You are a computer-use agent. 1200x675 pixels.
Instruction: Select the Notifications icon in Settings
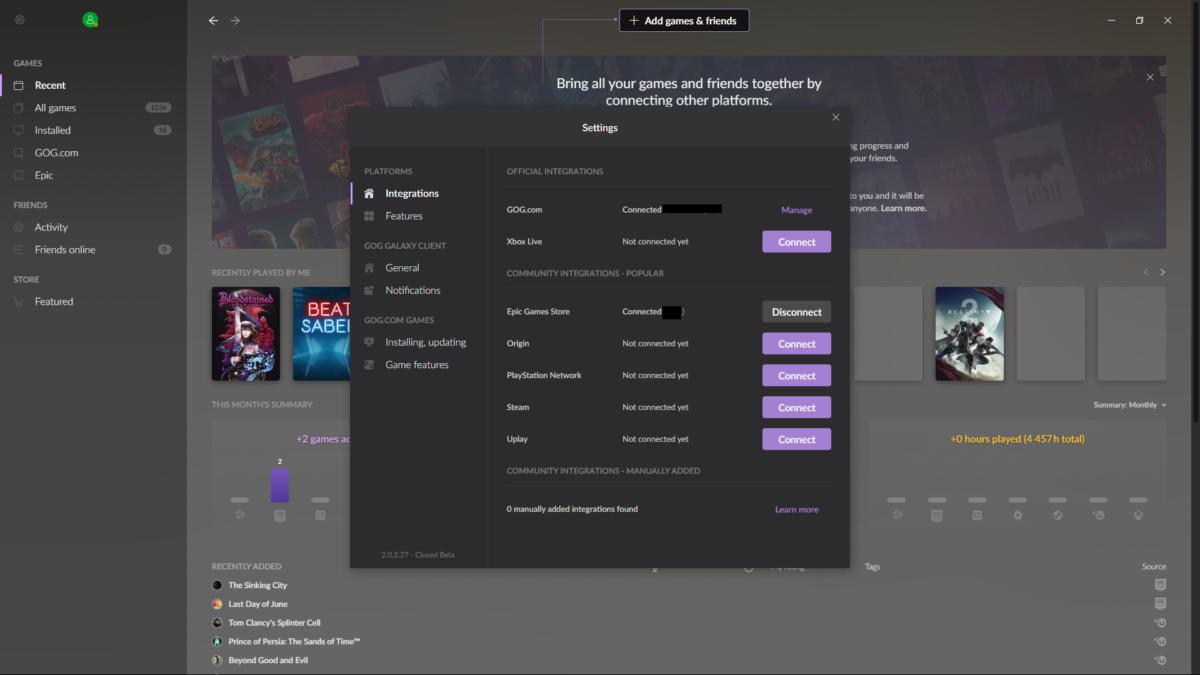tap(369, 290)
